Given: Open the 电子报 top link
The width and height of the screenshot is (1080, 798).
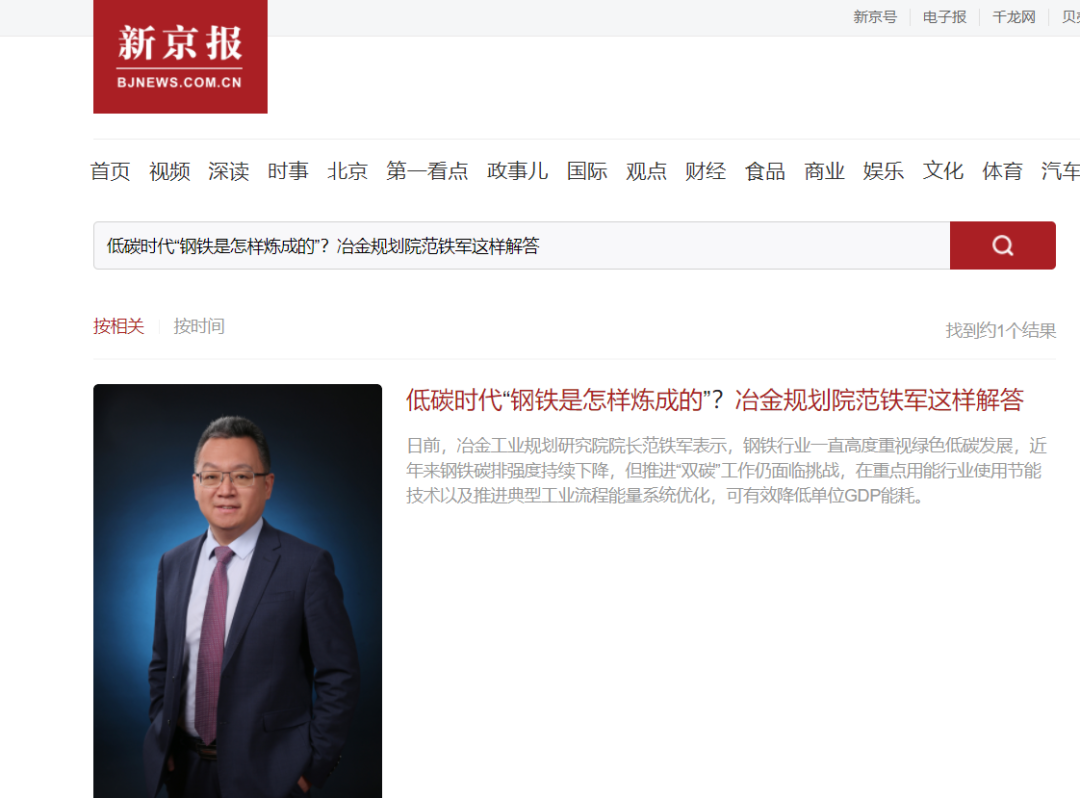Looking at the screenshot, I should 944,17.
